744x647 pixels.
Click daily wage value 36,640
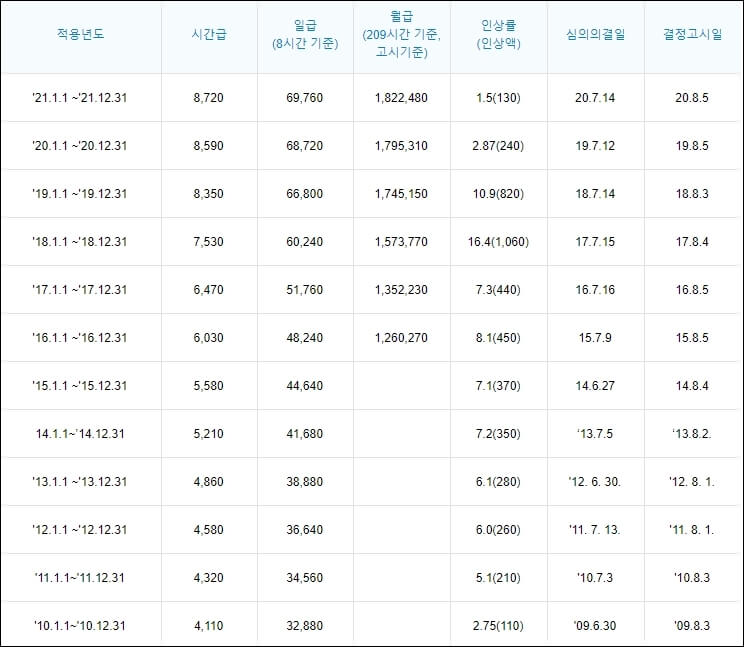[x=305, y=529]
